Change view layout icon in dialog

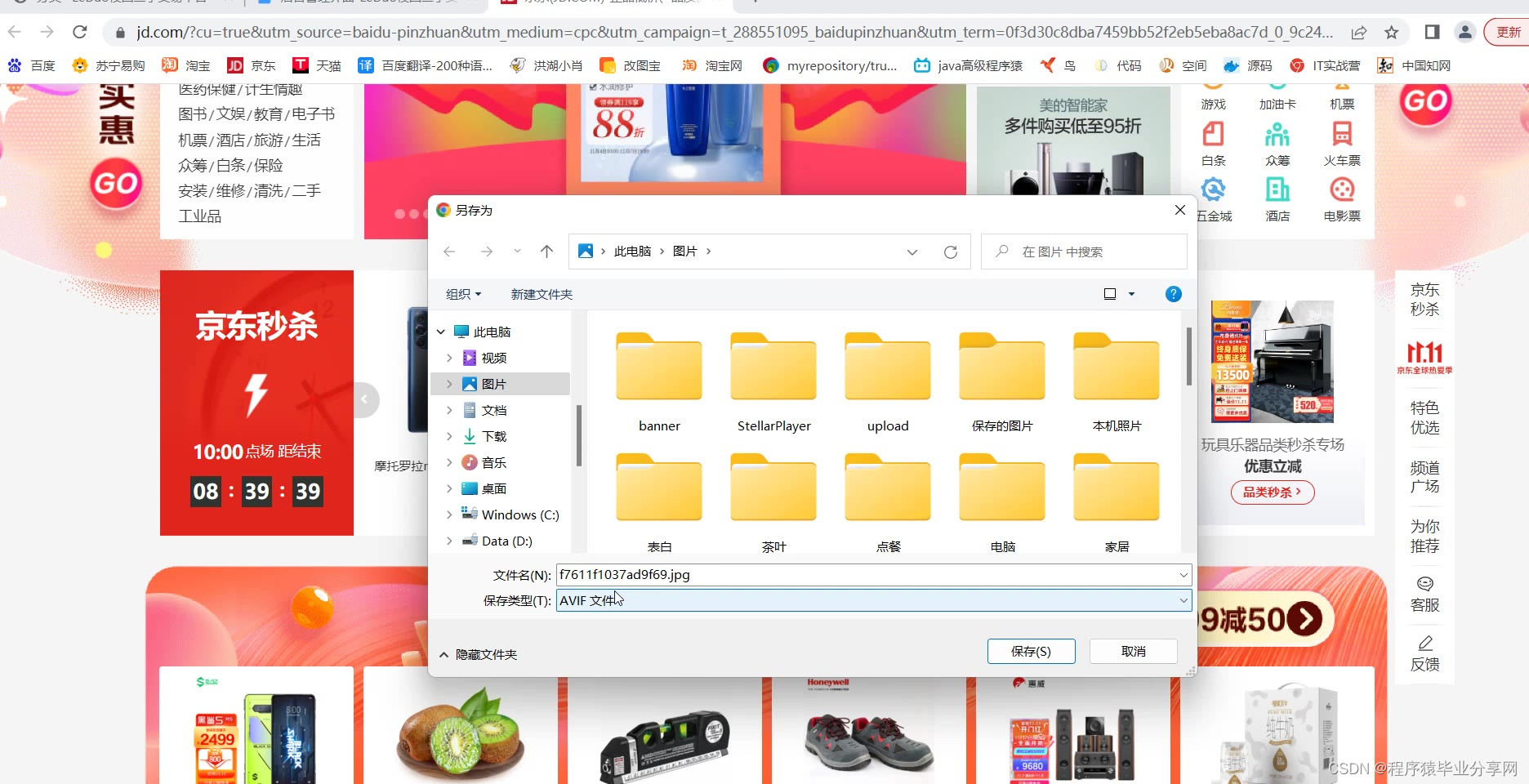(x=1110, y=294)
